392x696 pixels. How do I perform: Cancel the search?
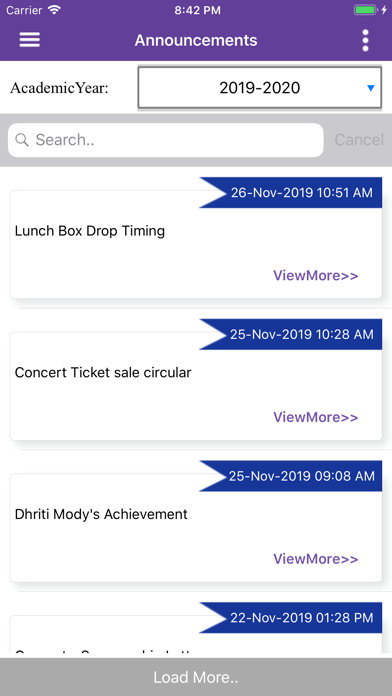click(x=359, y=140)
